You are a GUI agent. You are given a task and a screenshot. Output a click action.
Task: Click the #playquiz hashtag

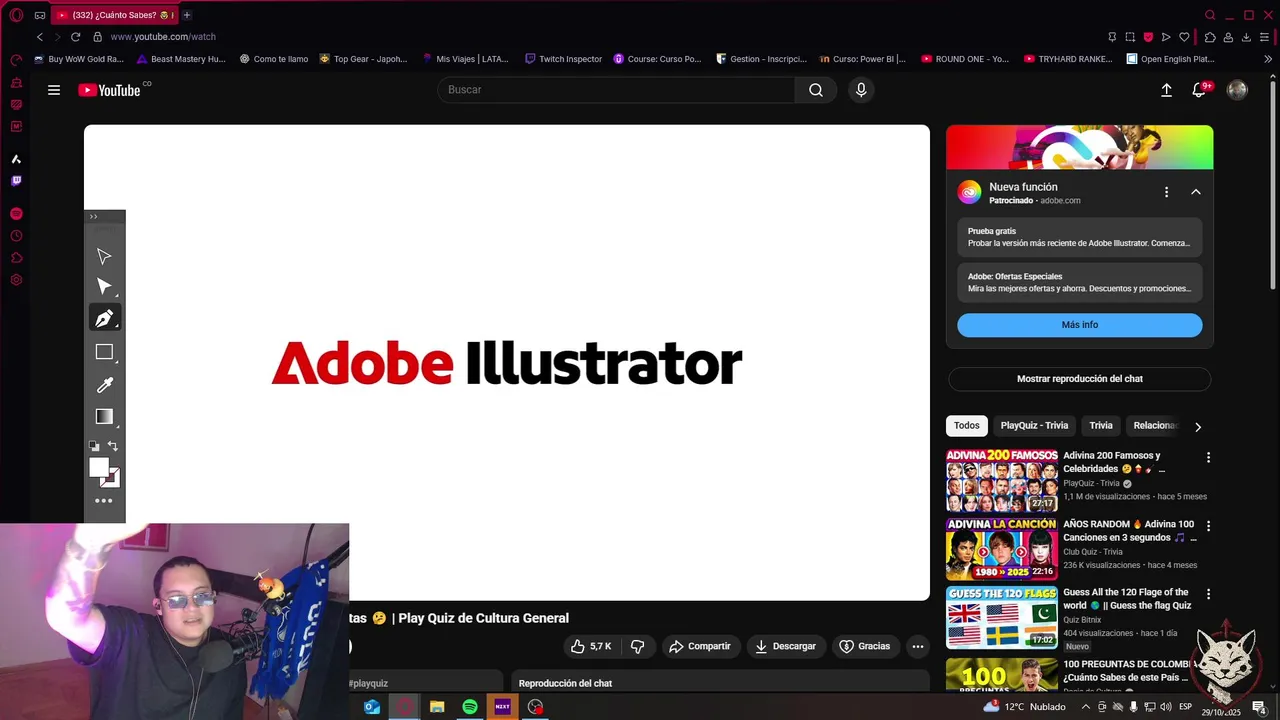[x=368, y=684]
